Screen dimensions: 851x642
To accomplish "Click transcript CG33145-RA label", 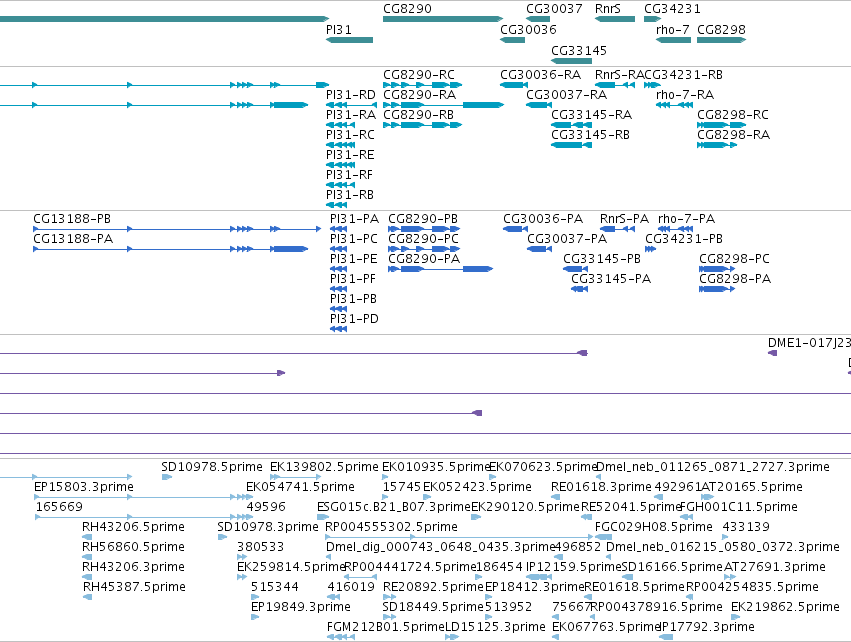I will pyautogui.click(x=591, y=115).
